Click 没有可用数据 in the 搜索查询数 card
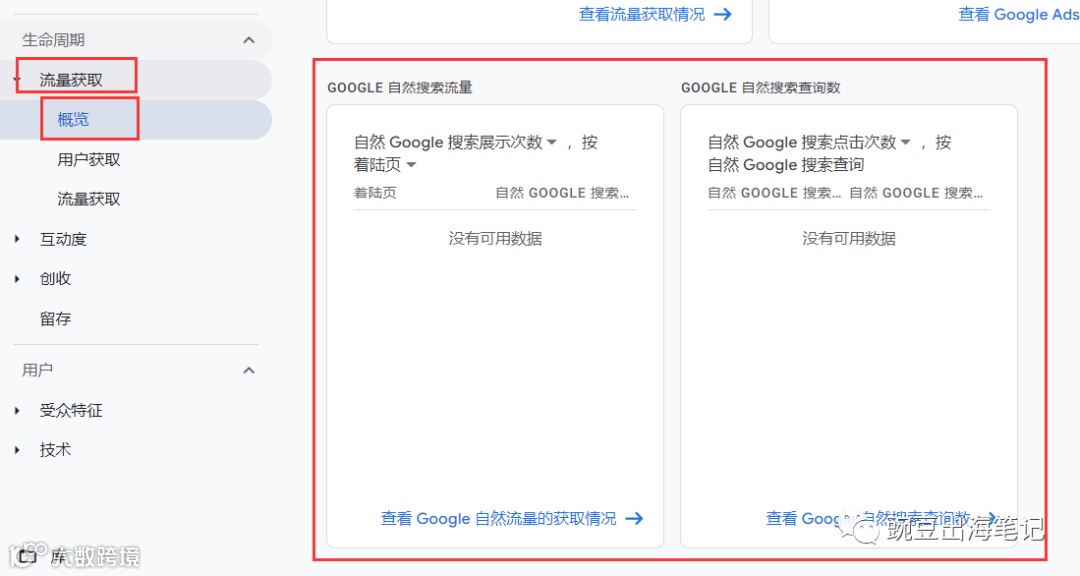This screenshot has width=1080, height=576. coord(849,239)
